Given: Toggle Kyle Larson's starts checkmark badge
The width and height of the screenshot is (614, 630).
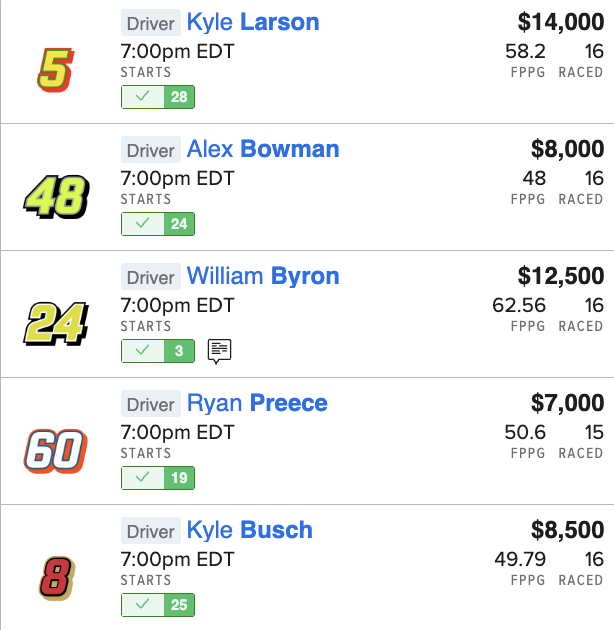Looking at the screenshot, I should 158,97.
